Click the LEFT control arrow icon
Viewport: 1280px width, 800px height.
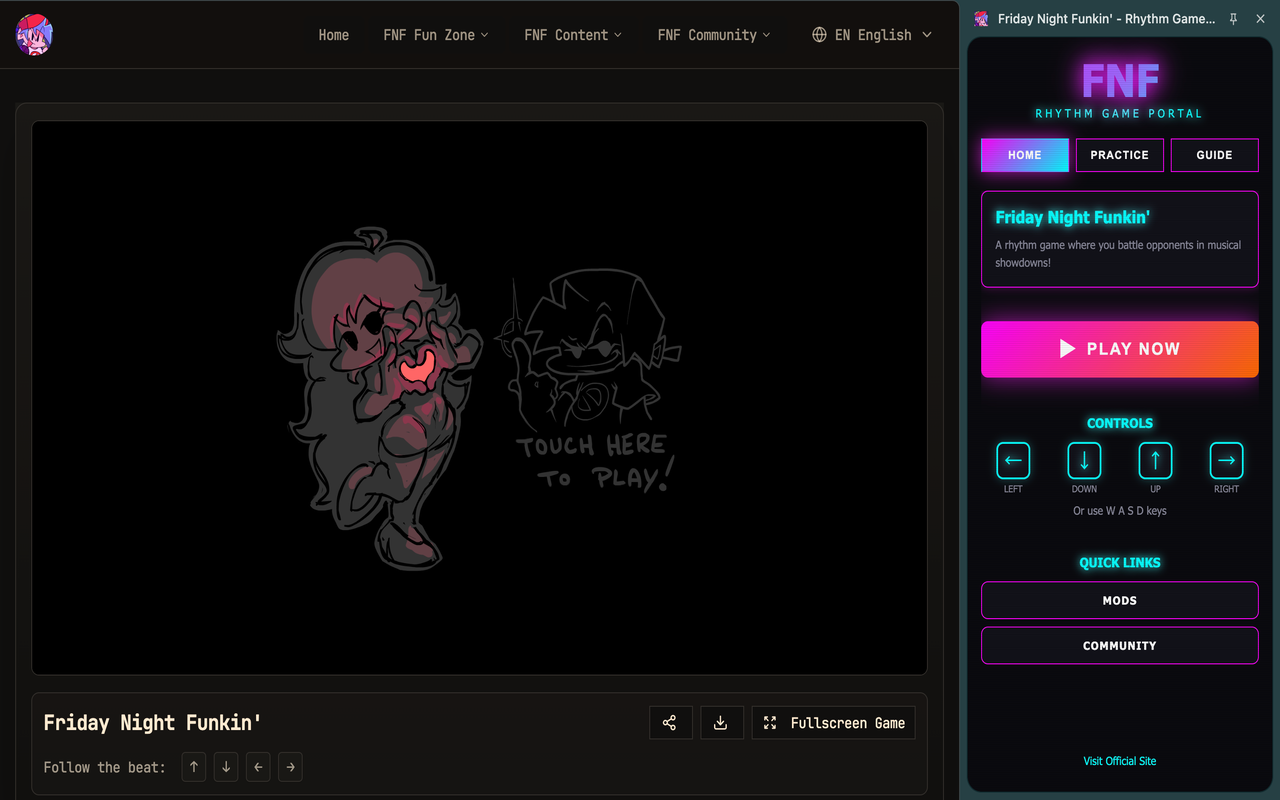[1013, 461]
